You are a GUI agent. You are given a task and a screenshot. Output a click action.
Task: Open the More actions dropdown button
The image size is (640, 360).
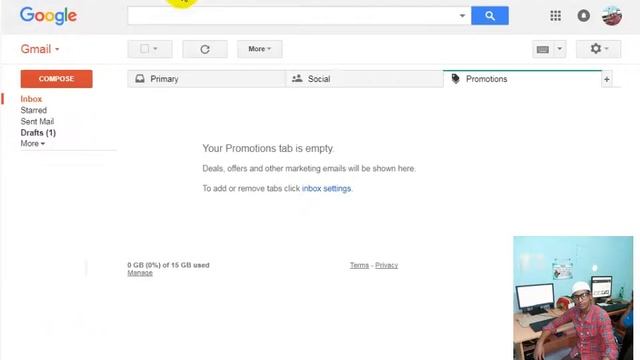(260, 49)
